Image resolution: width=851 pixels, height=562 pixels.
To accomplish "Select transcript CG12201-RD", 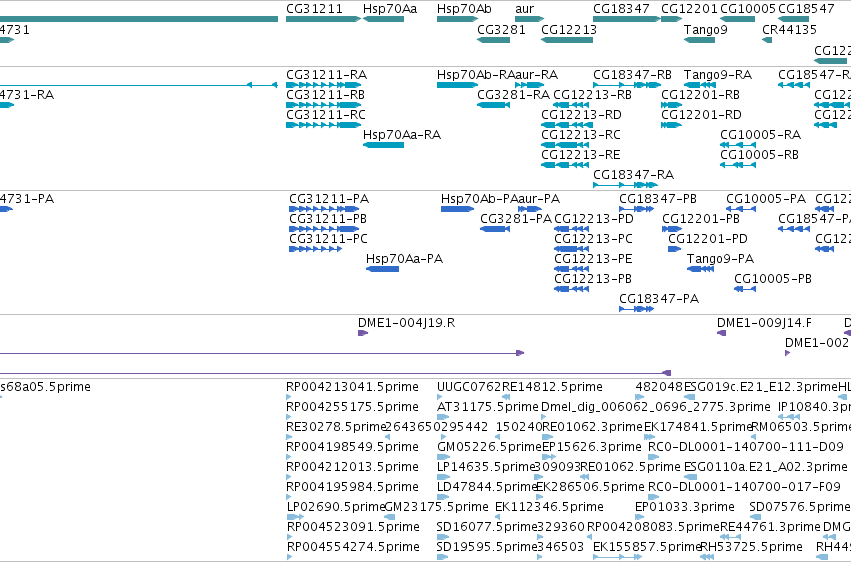I will (701, 115).
